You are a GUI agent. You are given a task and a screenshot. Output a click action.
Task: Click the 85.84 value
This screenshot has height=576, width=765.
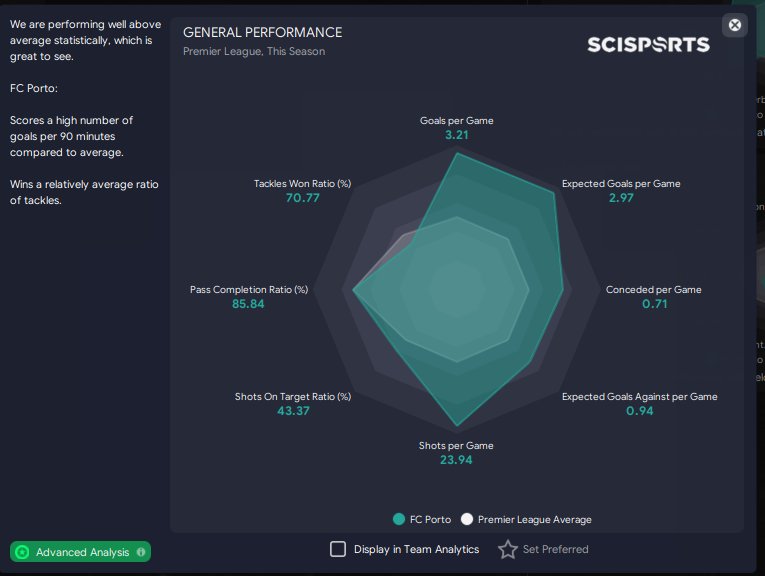pos(248,304)
